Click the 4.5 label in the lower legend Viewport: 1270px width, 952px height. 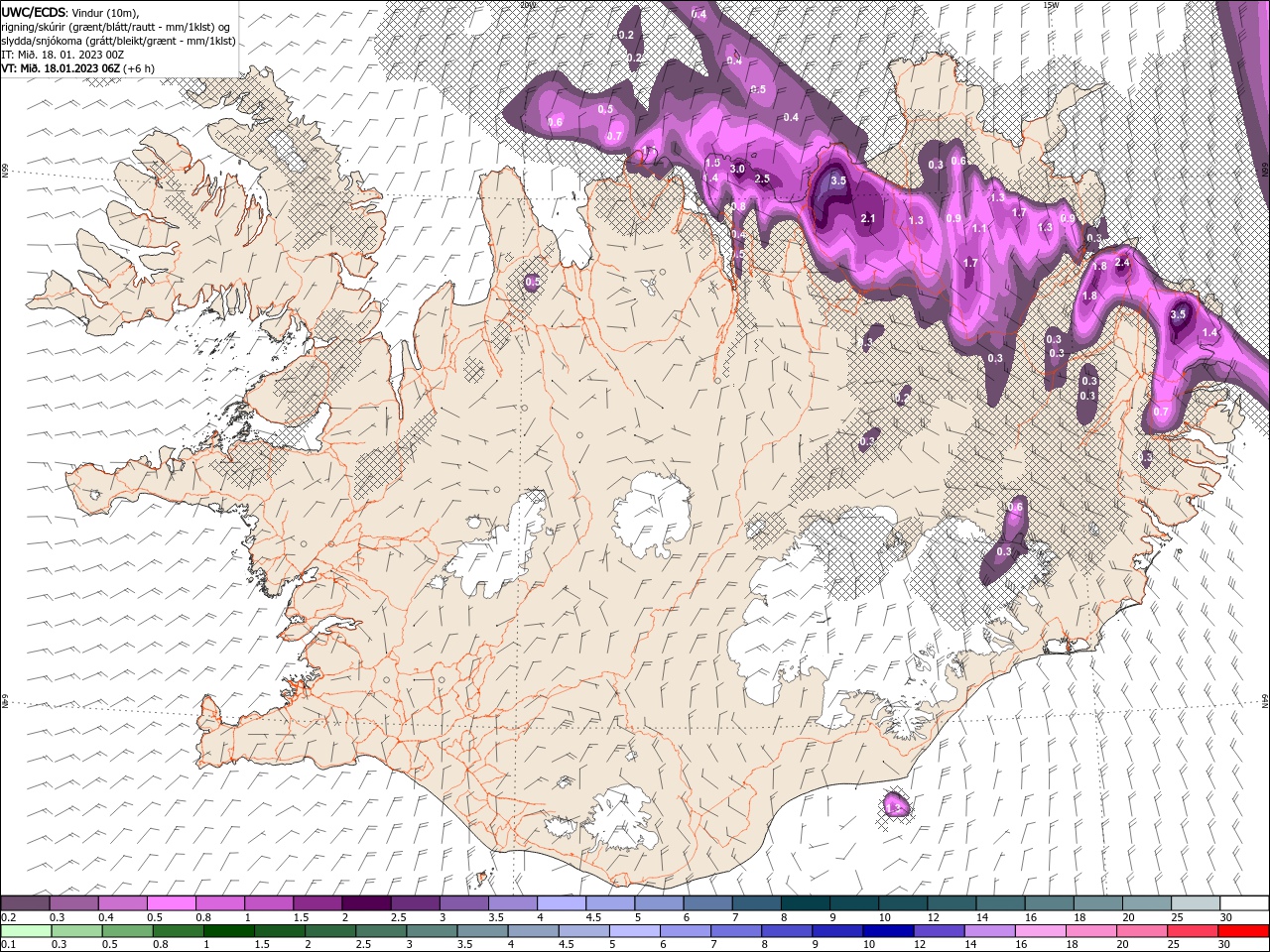coord(567,945)
